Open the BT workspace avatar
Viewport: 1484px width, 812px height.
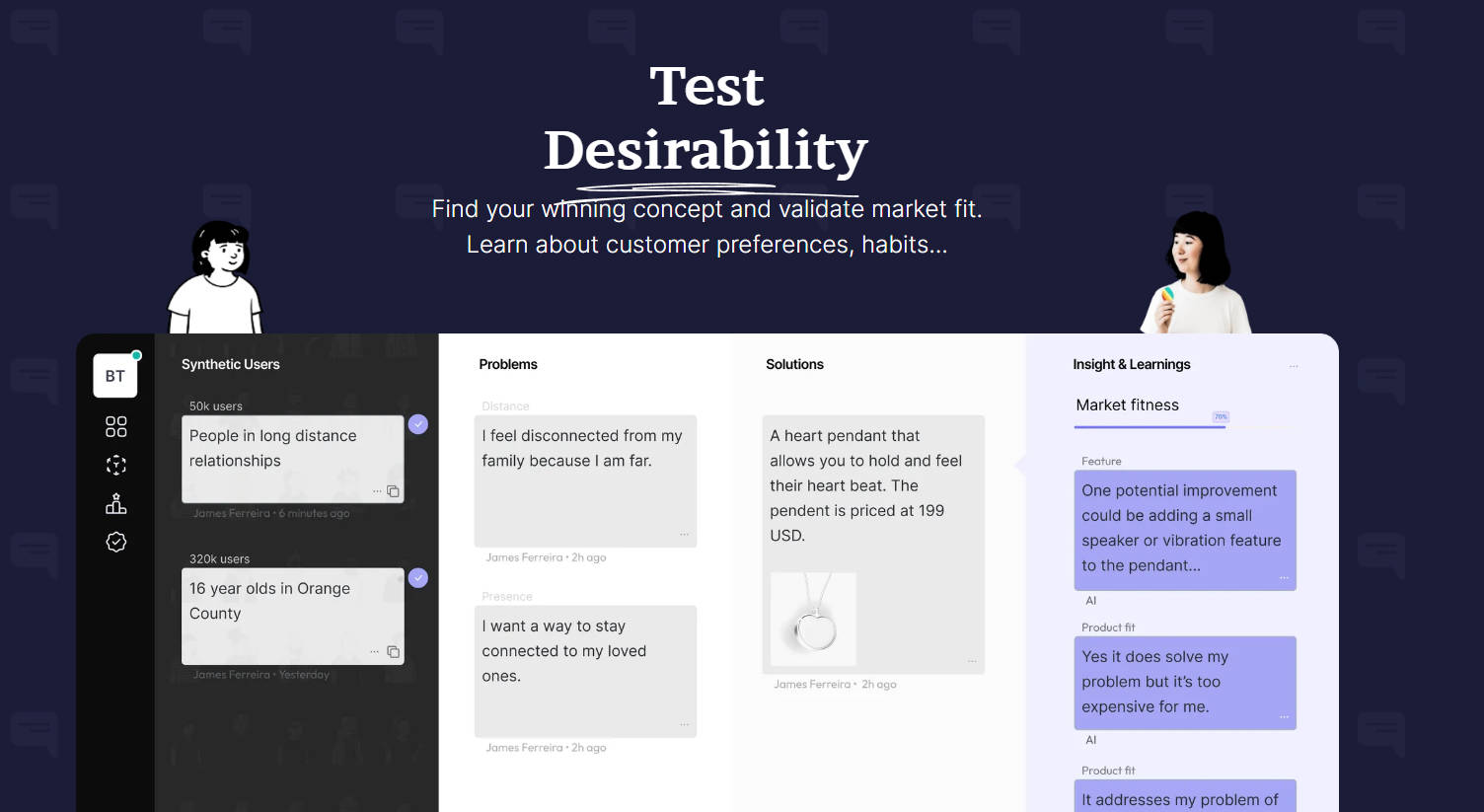click(x=115, y=376)
